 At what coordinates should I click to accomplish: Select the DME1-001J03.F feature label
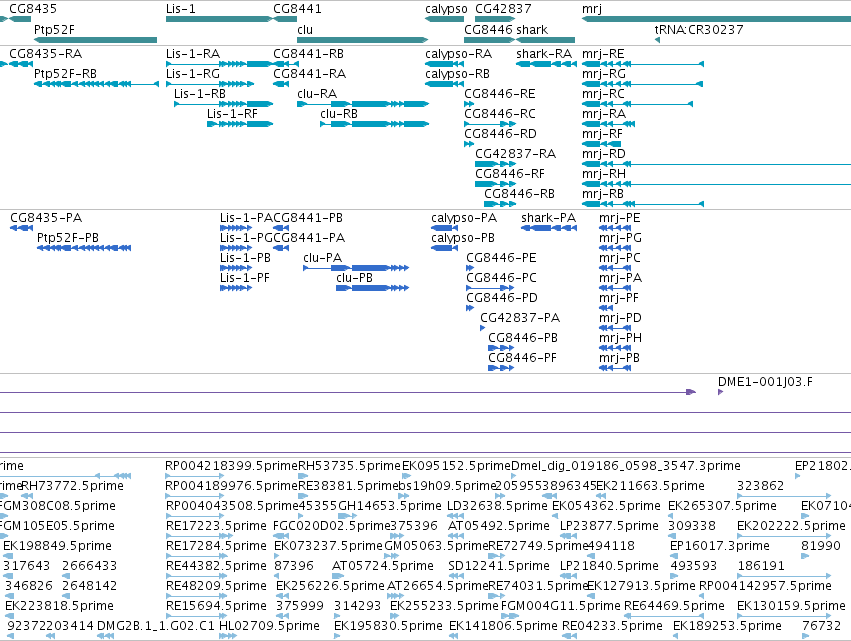[x=765, y=382]
